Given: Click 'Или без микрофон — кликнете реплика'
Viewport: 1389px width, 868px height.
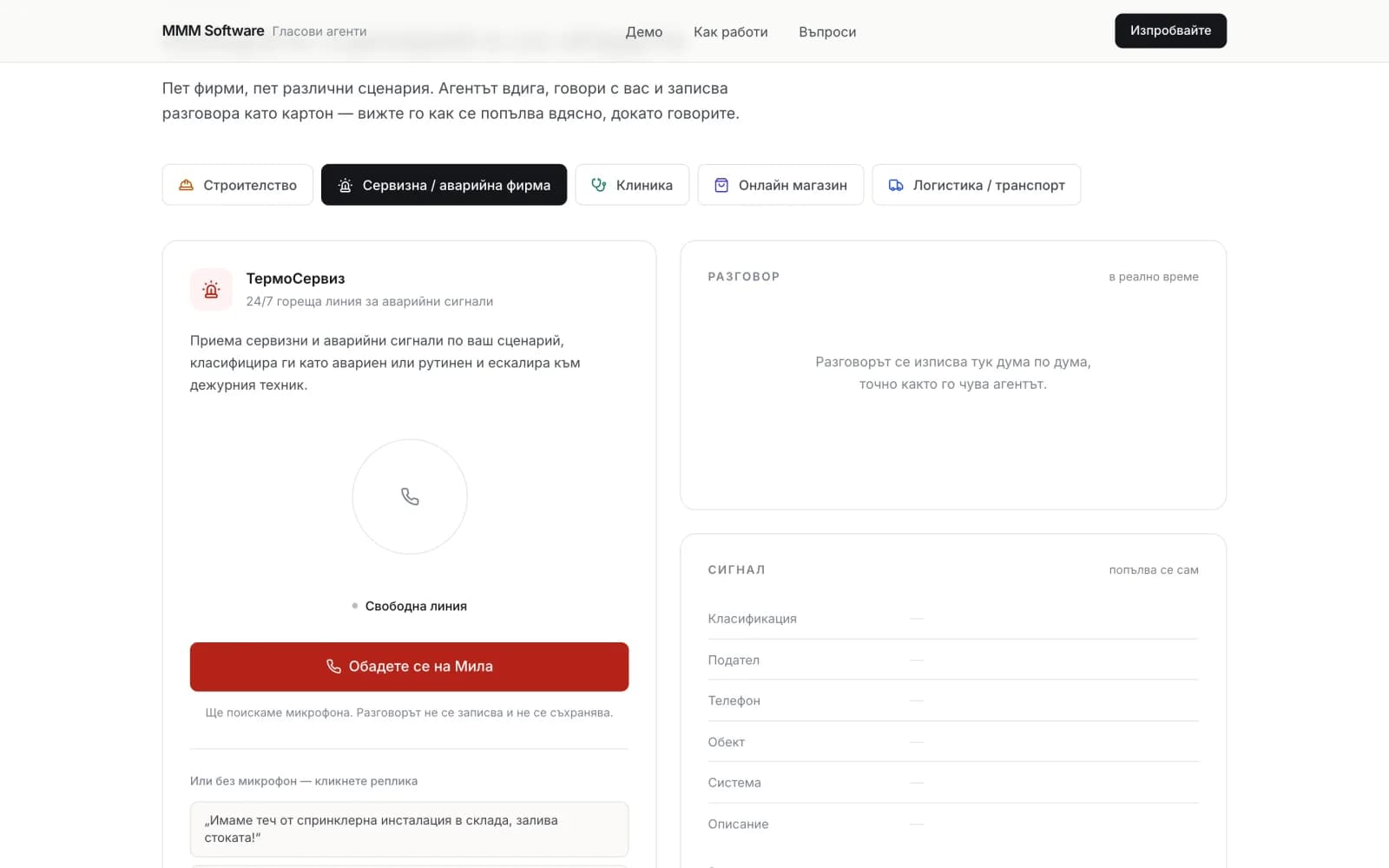Looking at the screenshot, I should point(304,781).
